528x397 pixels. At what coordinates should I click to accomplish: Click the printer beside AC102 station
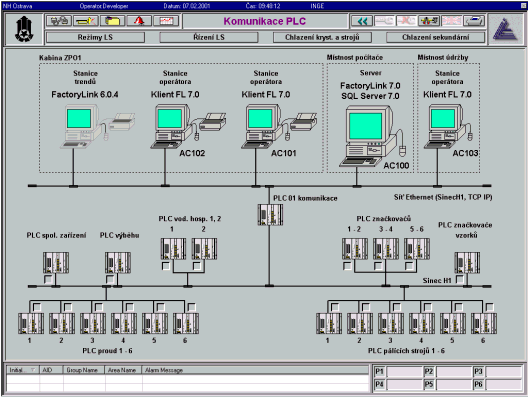coord(212,122)
